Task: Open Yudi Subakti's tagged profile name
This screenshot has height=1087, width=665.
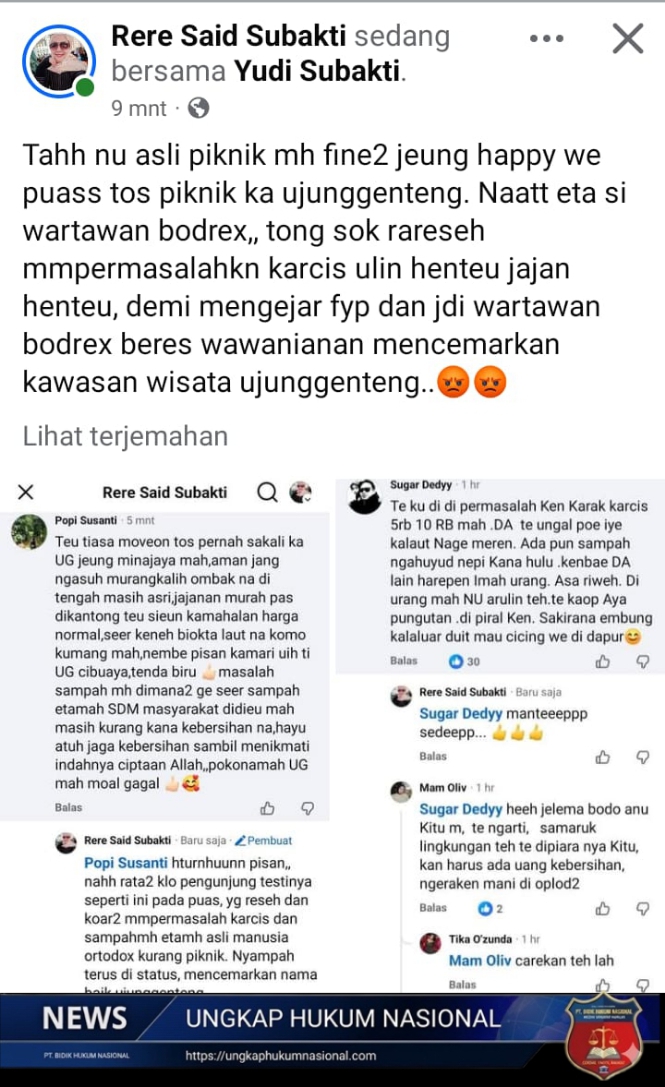Action: pyautogui.click(x=317, y=71)
